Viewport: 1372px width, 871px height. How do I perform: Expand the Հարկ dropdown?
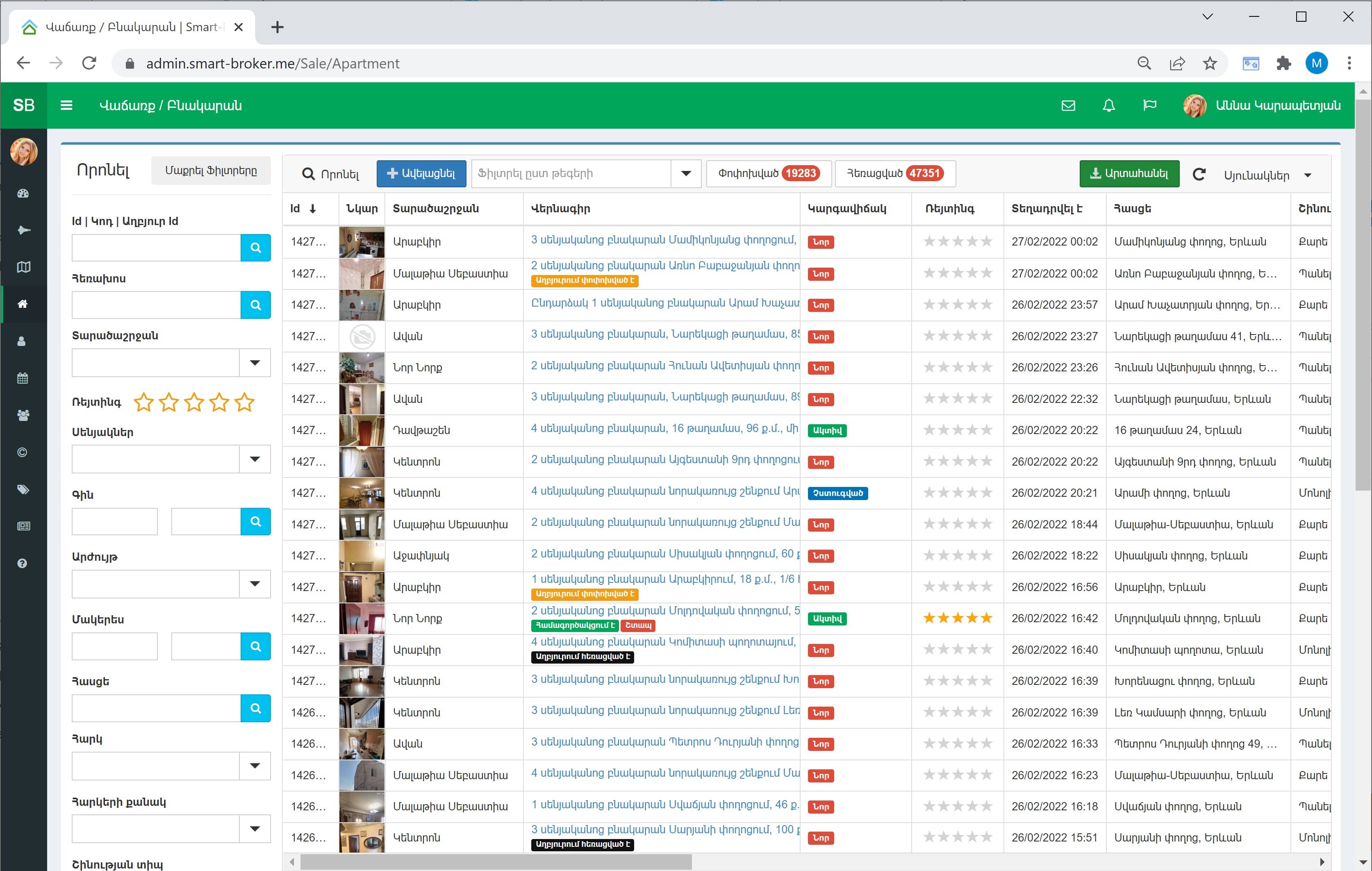point(255,766)
